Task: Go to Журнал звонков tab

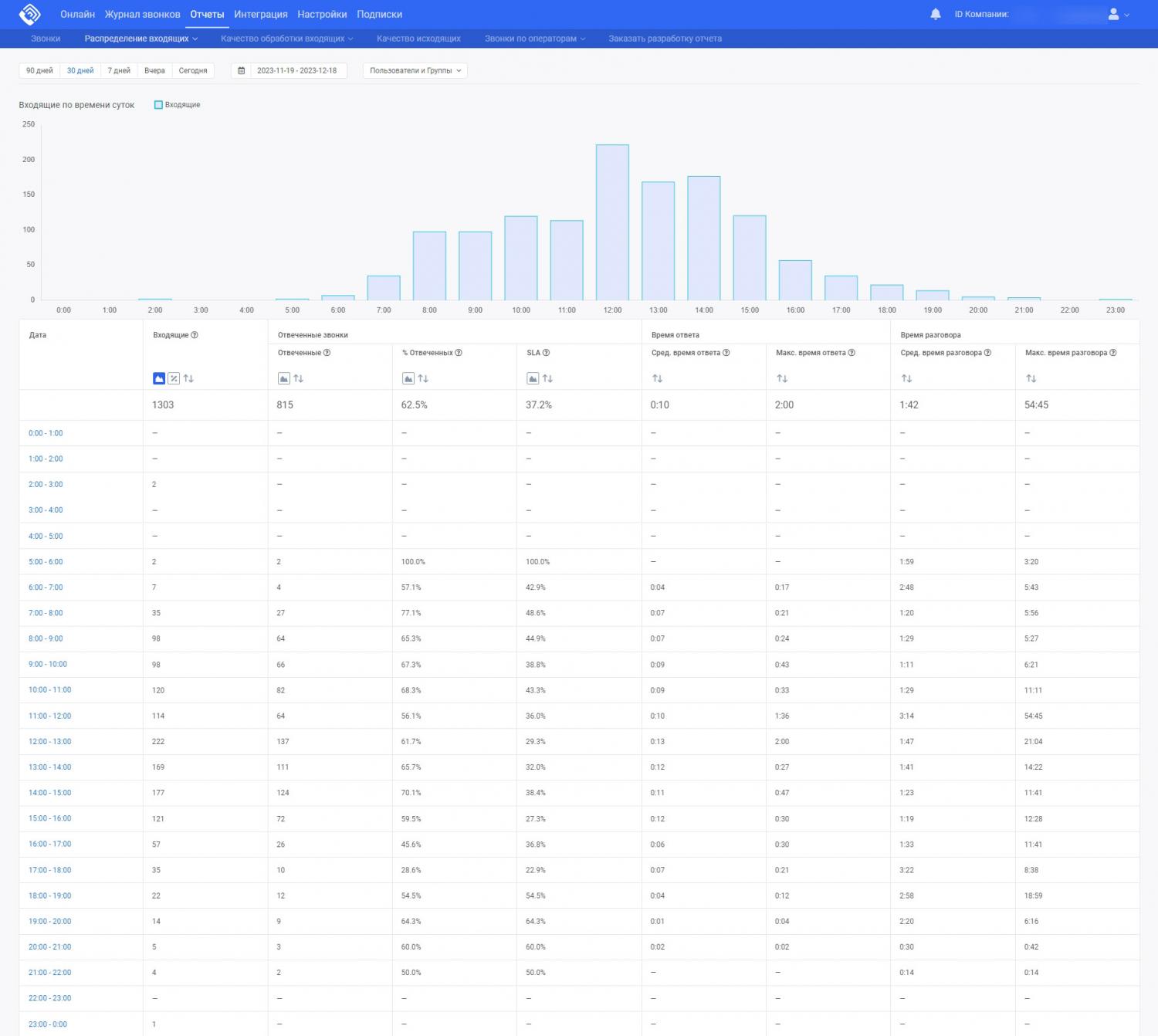Action: [142, 14]
